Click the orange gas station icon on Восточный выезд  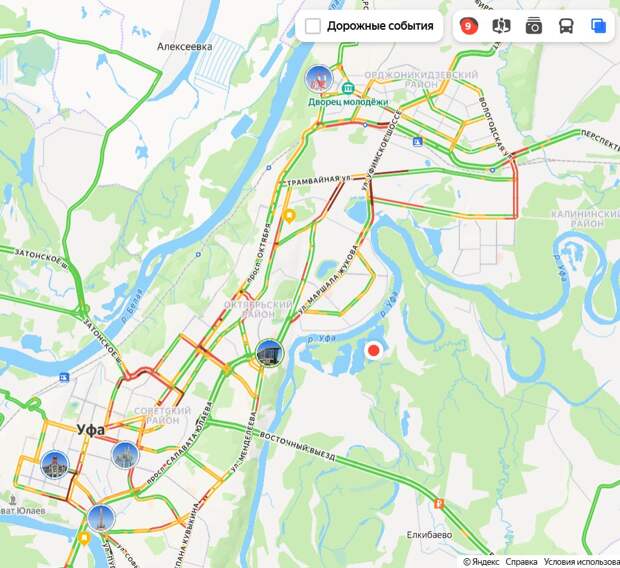click(439, 504)
